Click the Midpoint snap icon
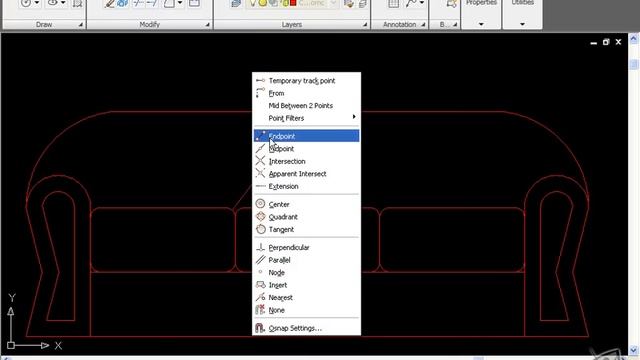 (x=260, y=148)
